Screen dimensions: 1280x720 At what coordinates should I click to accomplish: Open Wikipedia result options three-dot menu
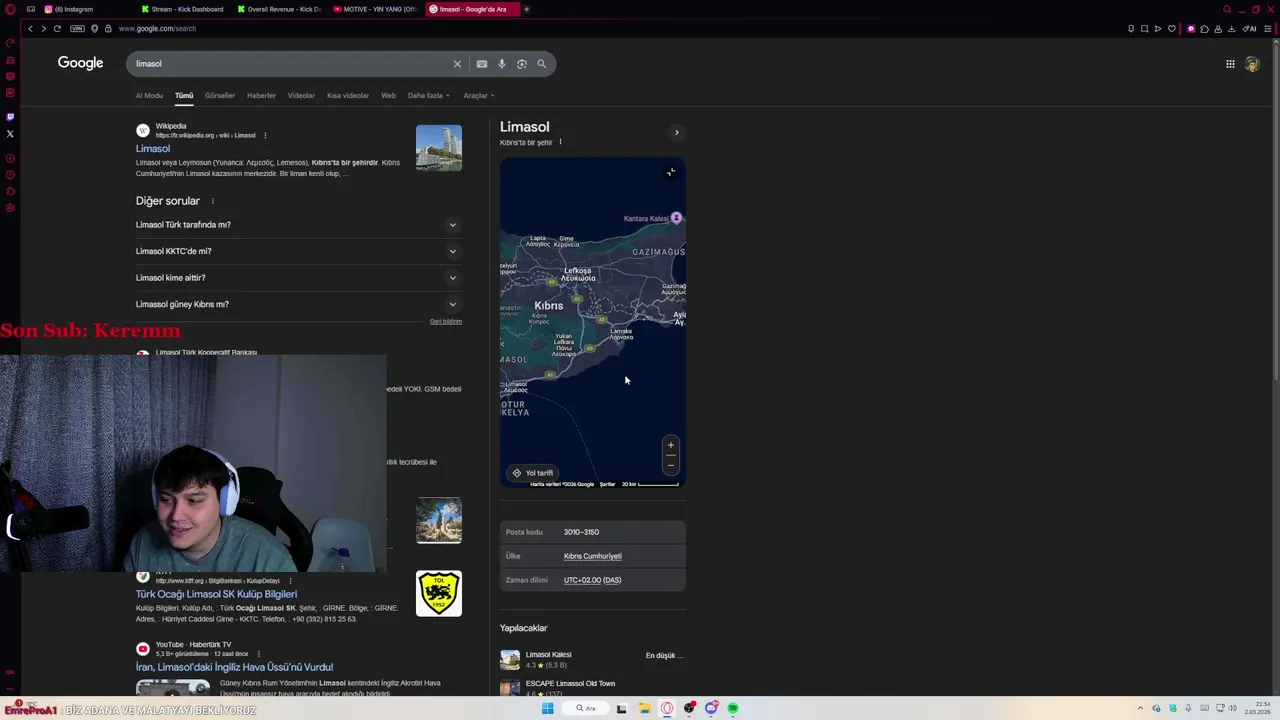point(265,135)
